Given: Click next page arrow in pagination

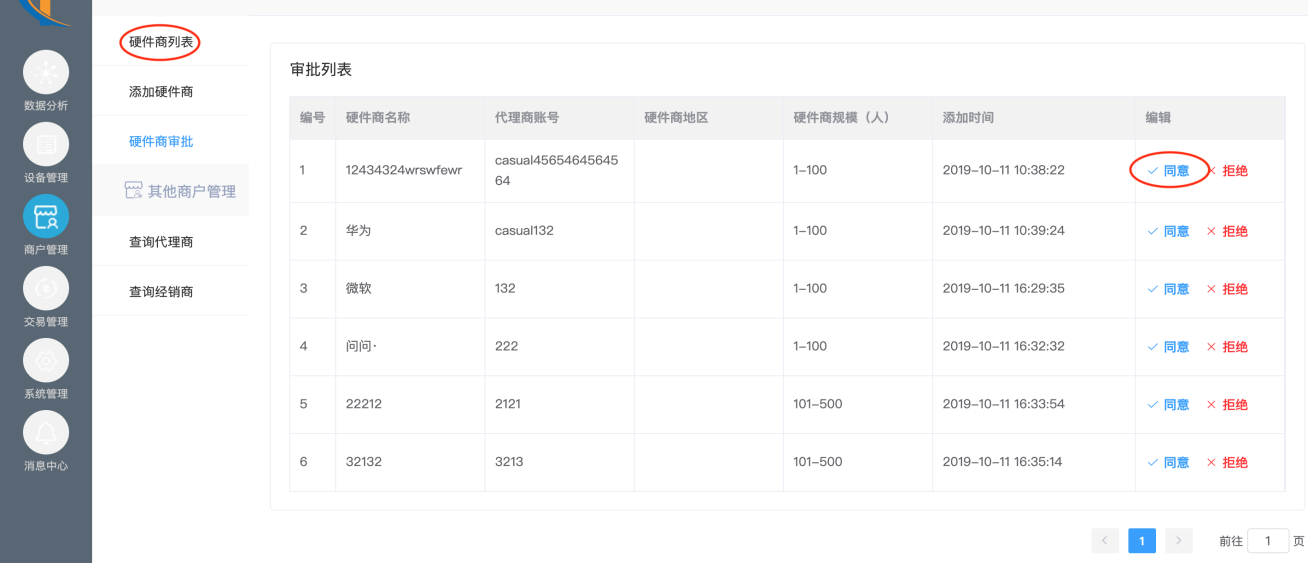Looking at the screenshot, I should [x=1179, y=541].
